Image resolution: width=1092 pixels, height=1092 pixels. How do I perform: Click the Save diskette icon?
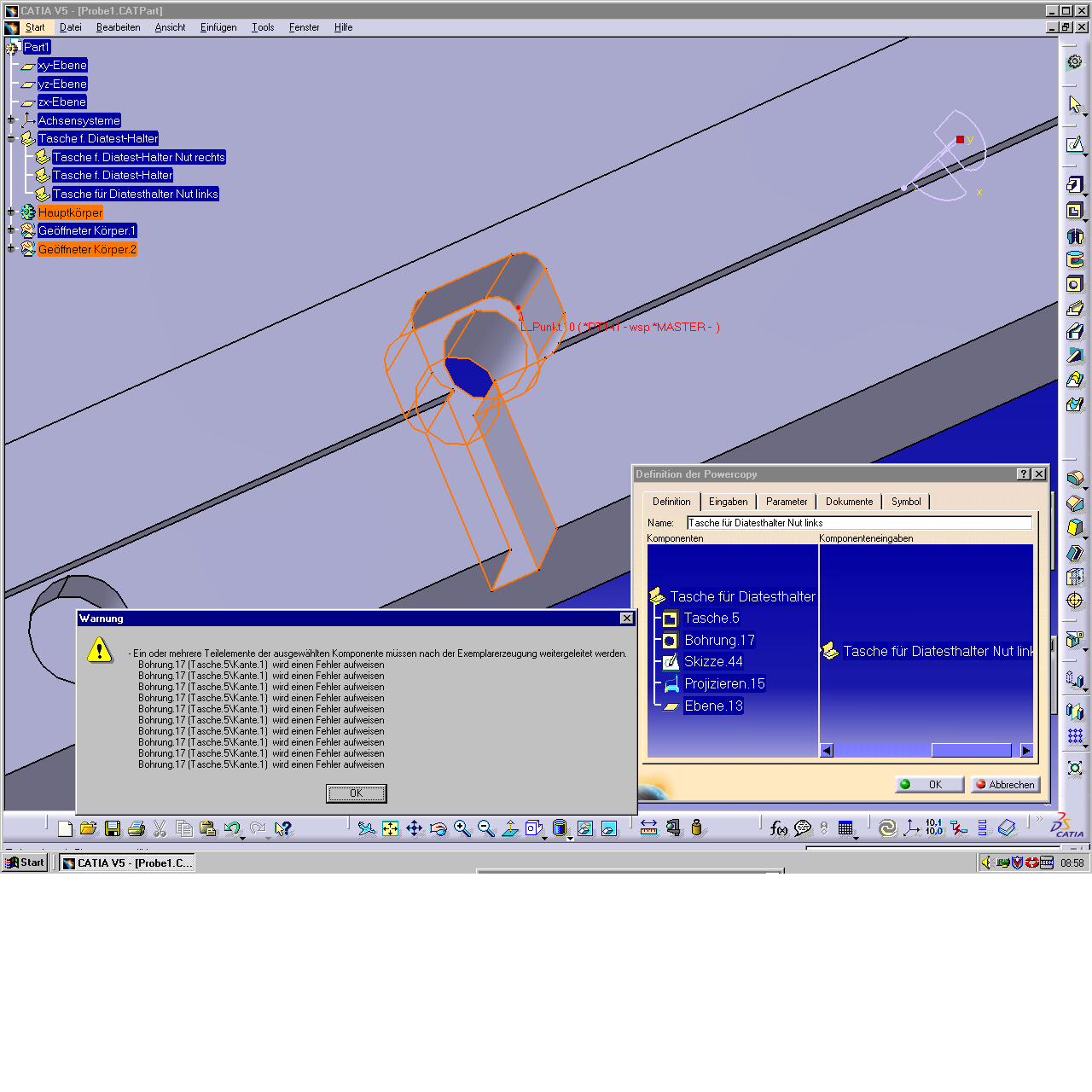tap(112, 828)
